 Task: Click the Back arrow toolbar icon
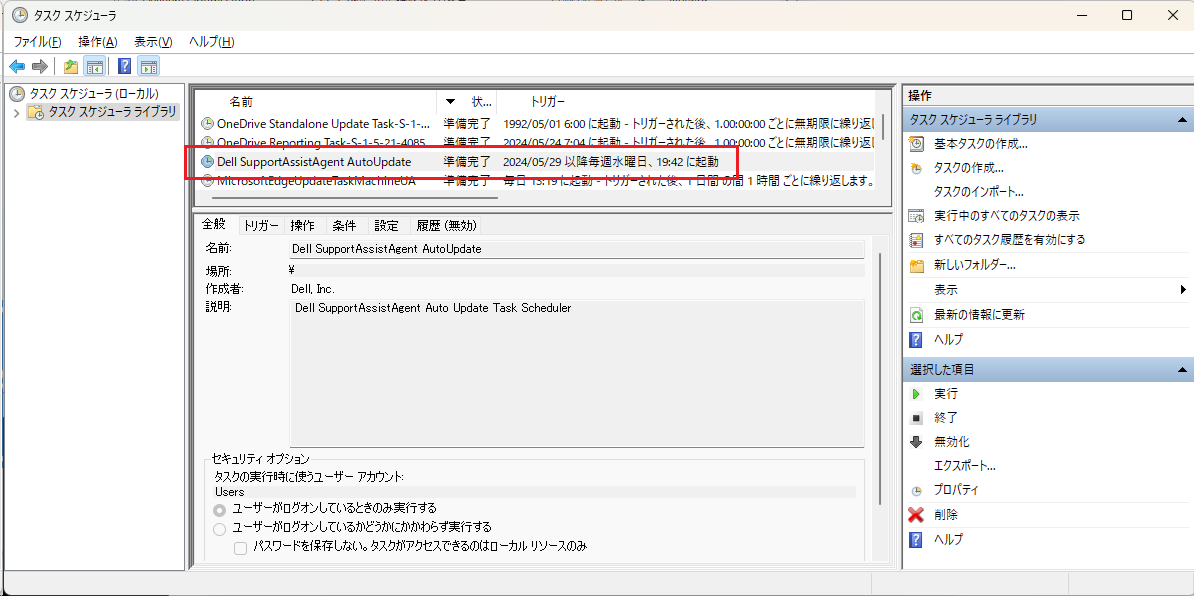point(17,67)
